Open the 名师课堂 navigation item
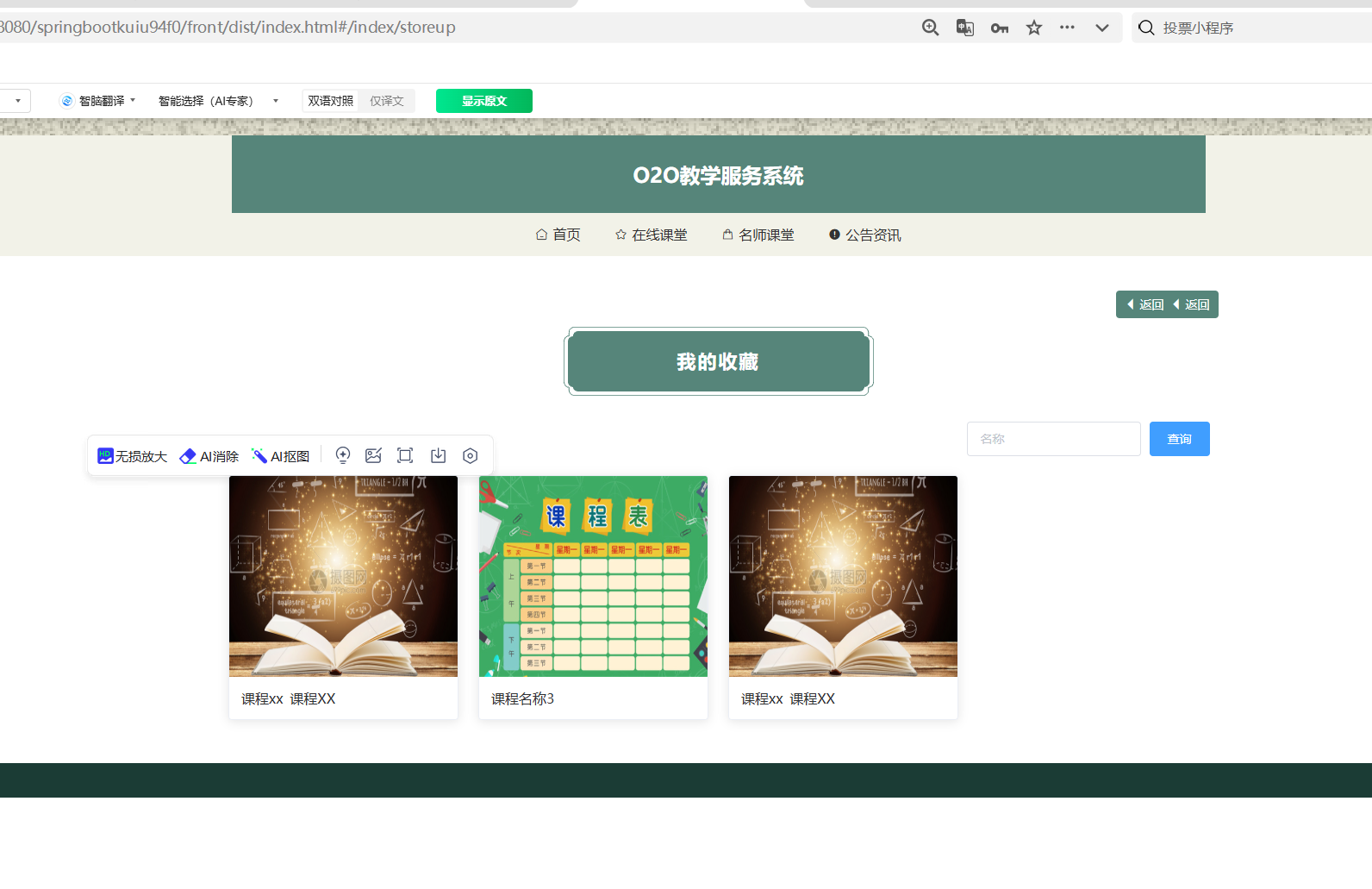The image size is (1372, 889). (758, 235)
